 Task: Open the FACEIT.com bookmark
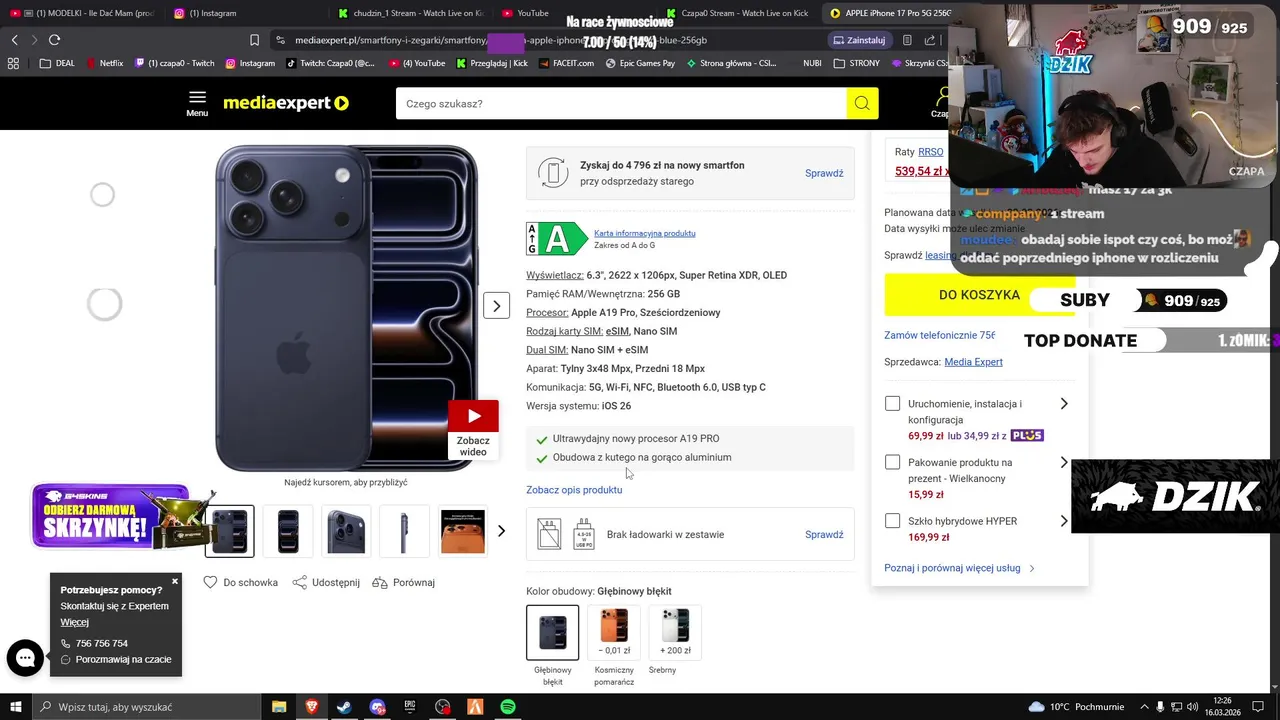pyautogui.click(x=565, y=63)
